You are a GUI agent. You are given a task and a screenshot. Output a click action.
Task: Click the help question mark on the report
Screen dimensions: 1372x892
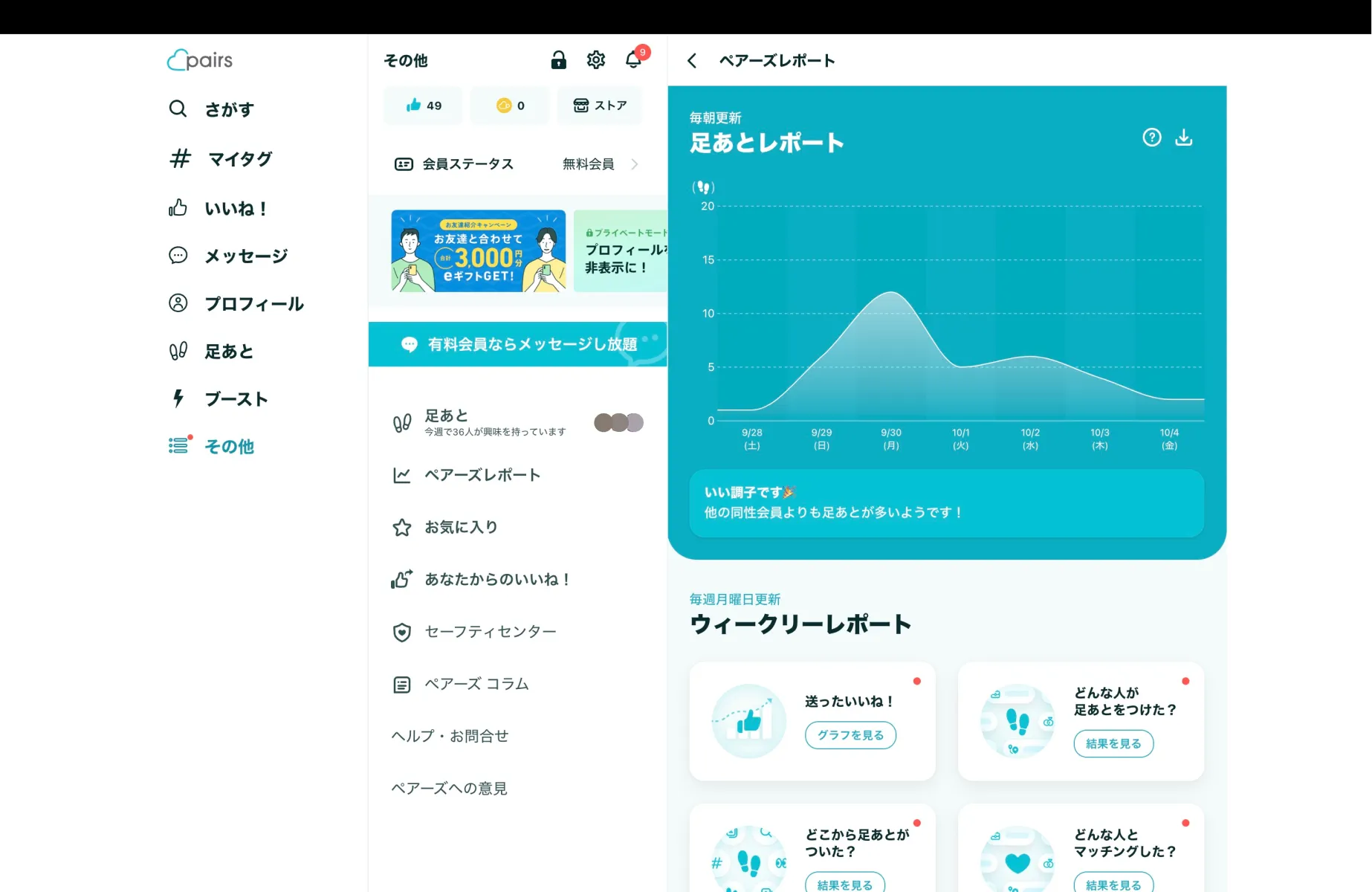(1151, 138)
